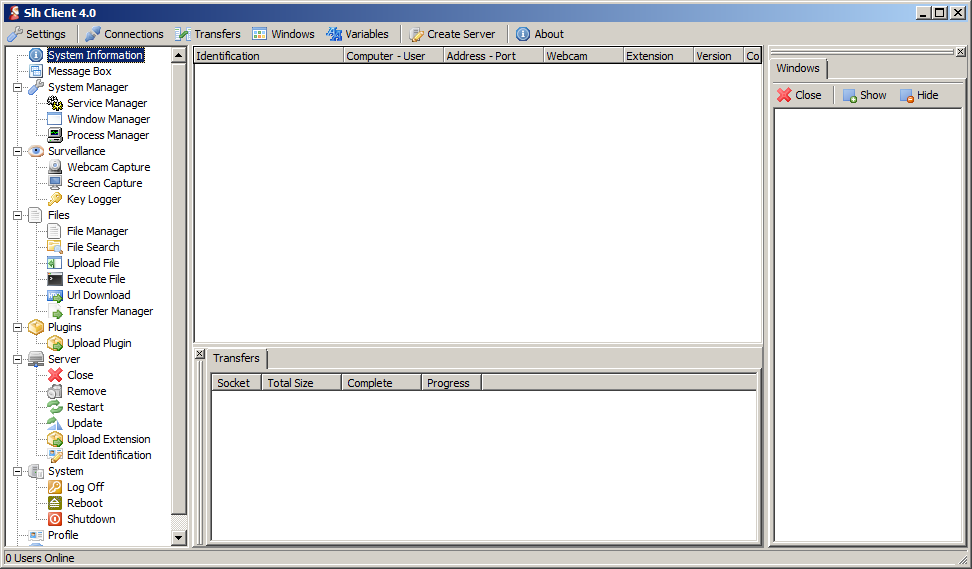
Task: Click the Message Box icon
Action: [x=36, y=71]
